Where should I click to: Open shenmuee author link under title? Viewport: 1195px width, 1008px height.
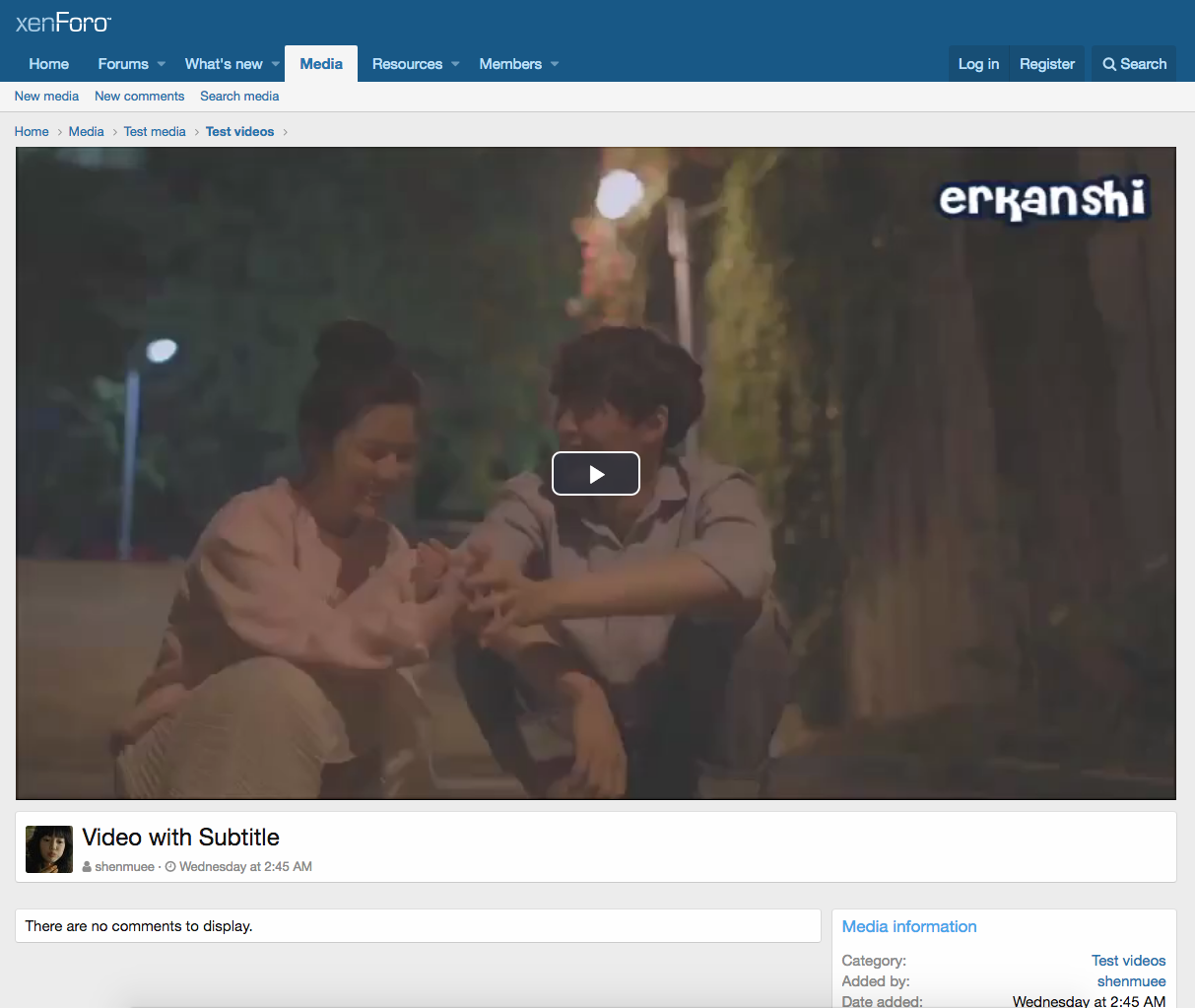coord(124,867)
